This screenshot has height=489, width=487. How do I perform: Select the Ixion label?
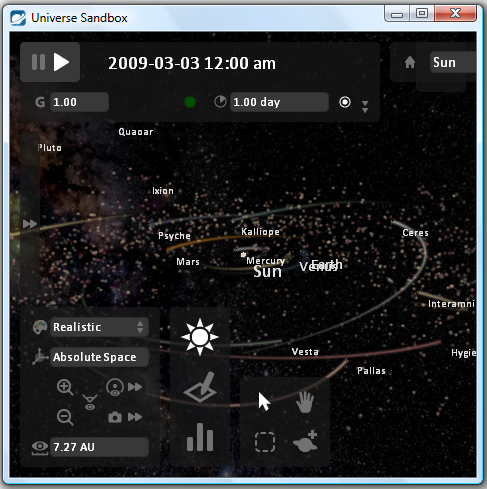coord(163,191)
